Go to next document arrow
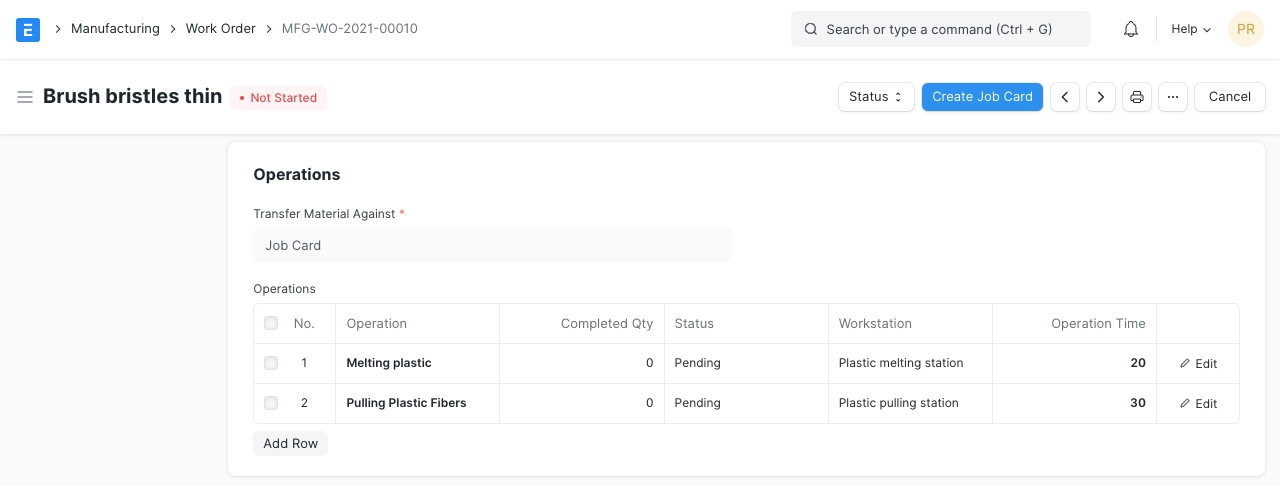 tap(1101, 97)
